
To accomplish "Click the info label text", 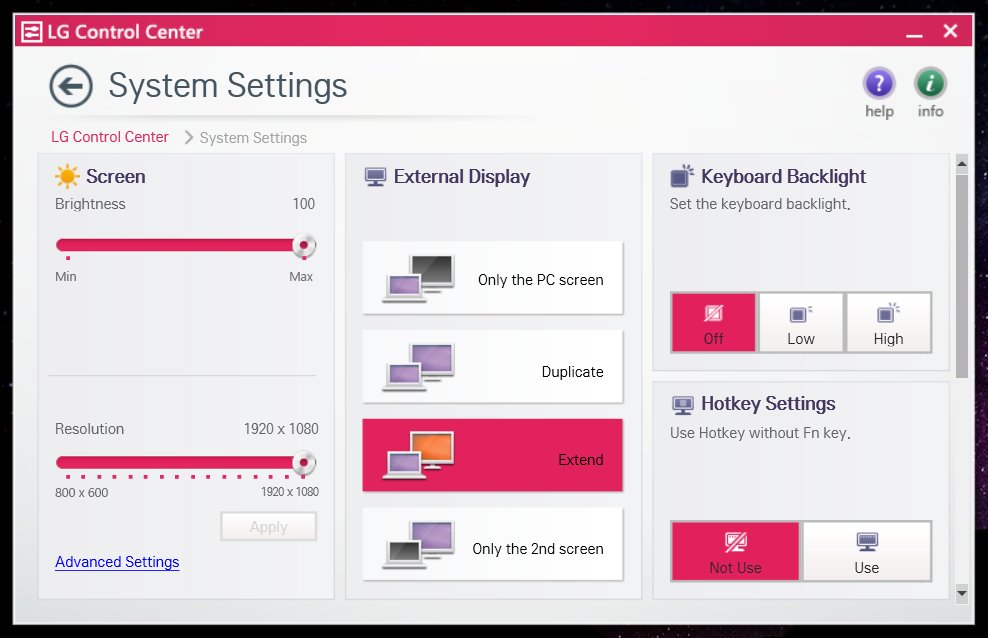I will 931,111.
